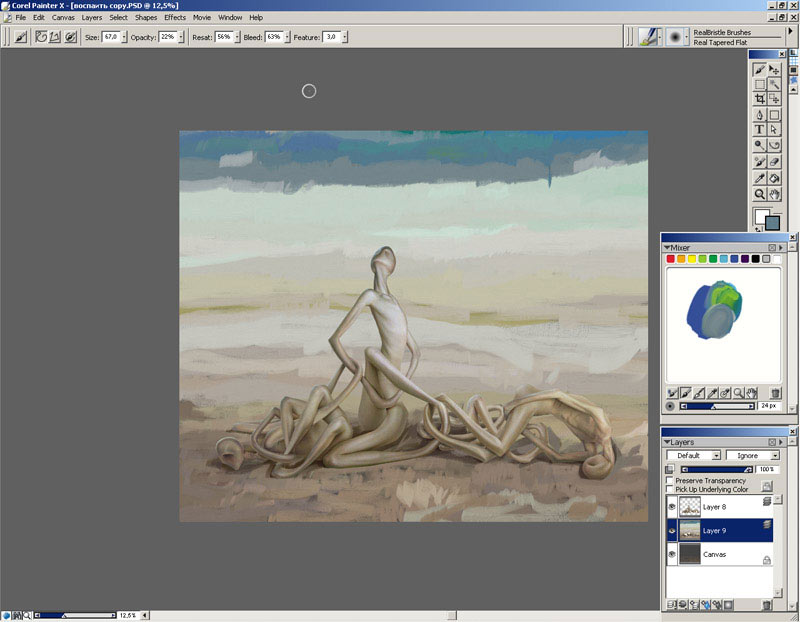This screenshot has height=622, width=800.
Task: Pick the Eraser tool
Action: (x=775, y=160)
